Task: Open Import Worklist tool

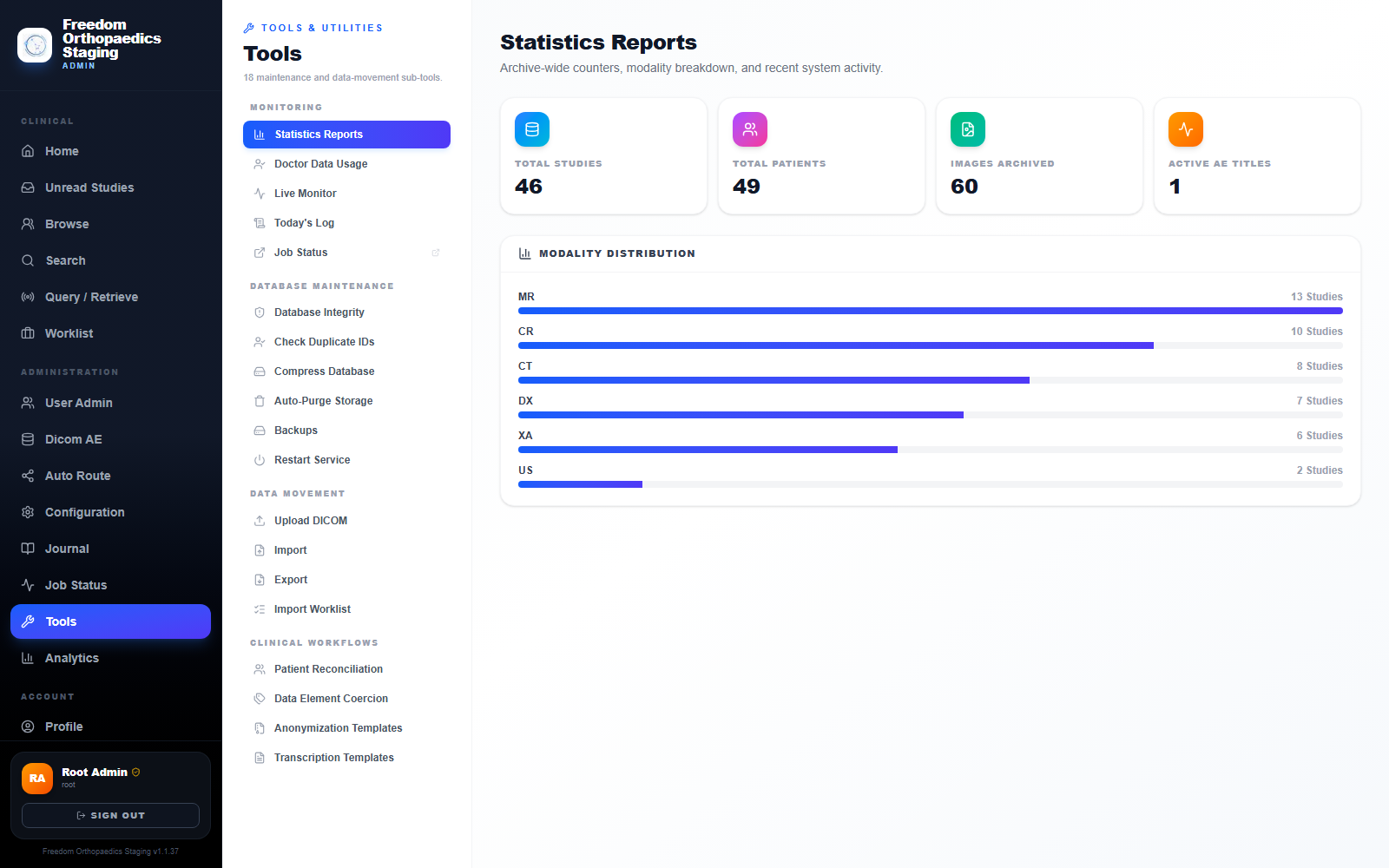Action: (346, 609)
